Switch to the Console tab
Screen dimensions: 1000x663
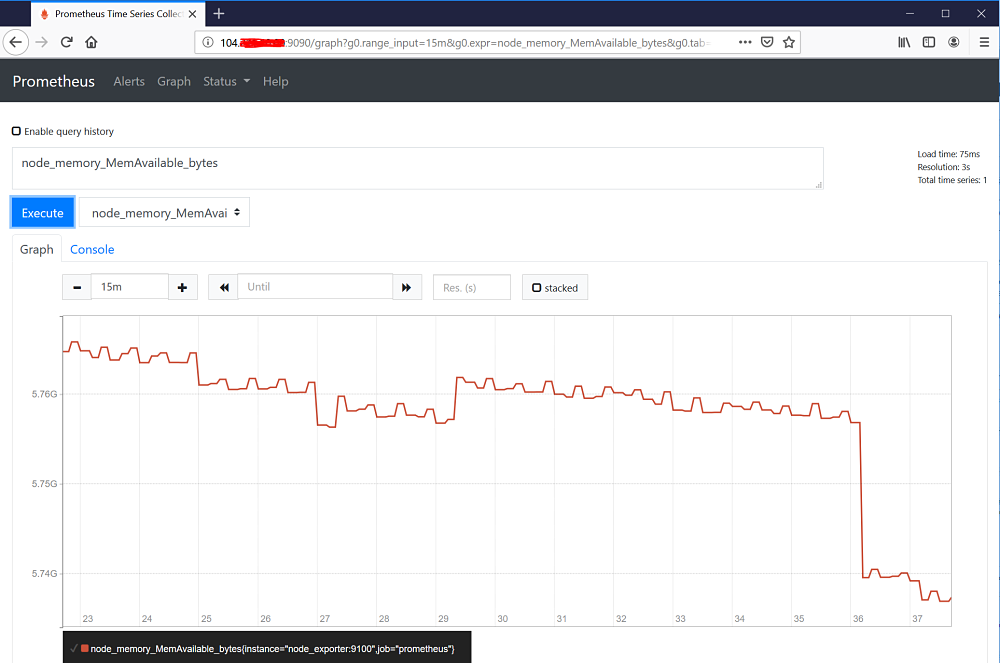tap(92, 249)
